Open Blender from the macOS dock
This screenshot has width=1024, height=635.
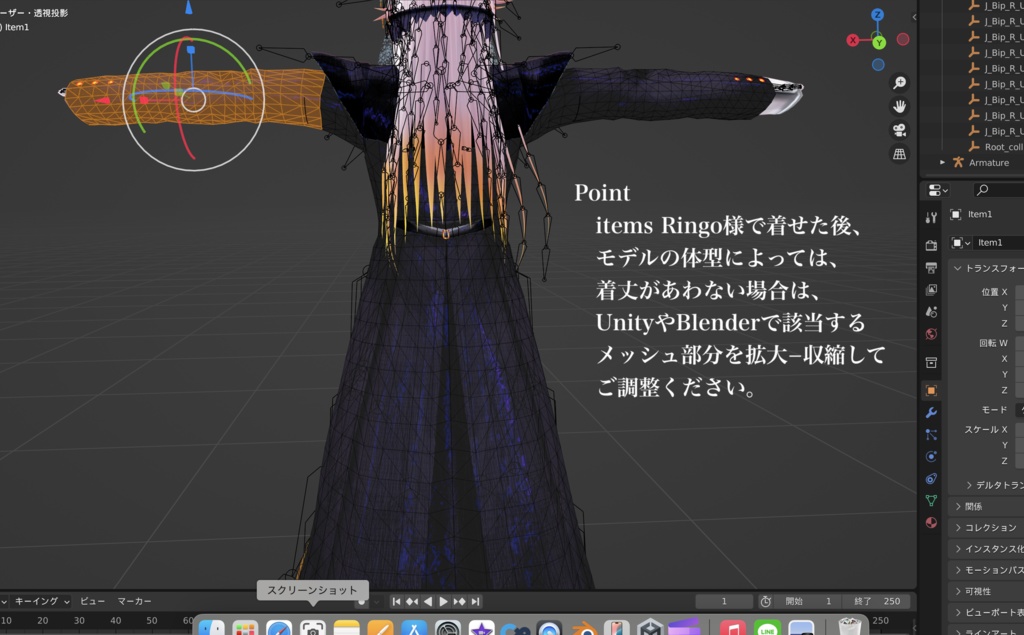point(584,628)
